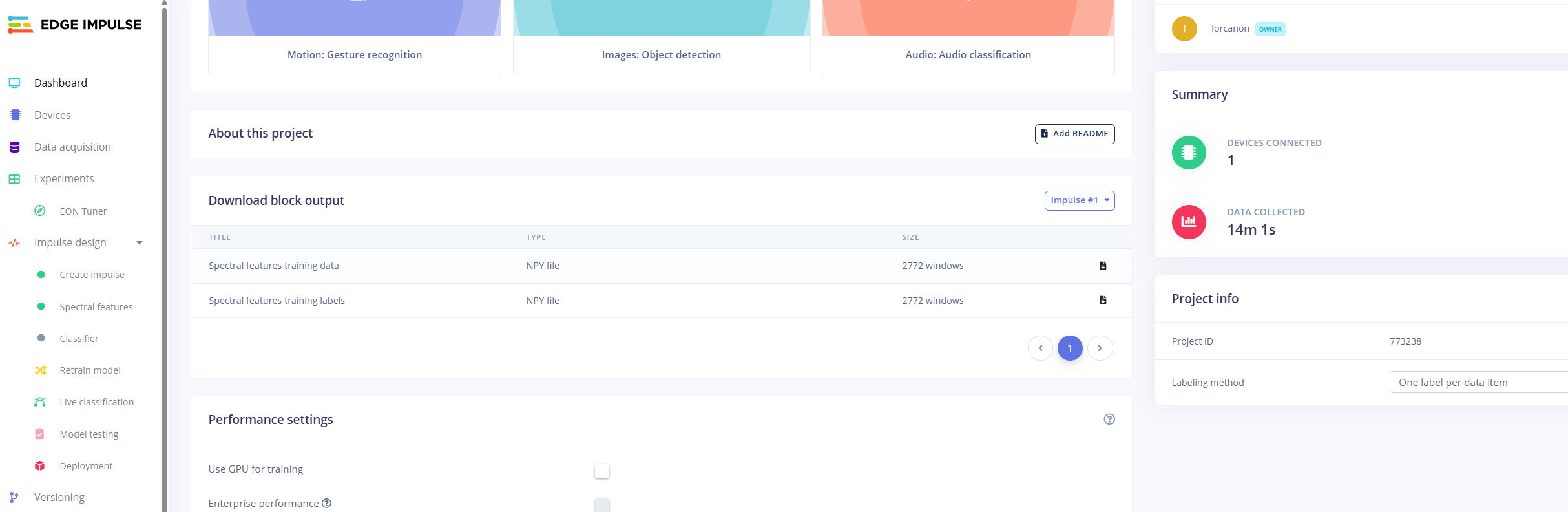The height and width of the screenshot is (512, 1568).
Task: Click first row's 2772 windows size cell
Action: coord(933,266)
